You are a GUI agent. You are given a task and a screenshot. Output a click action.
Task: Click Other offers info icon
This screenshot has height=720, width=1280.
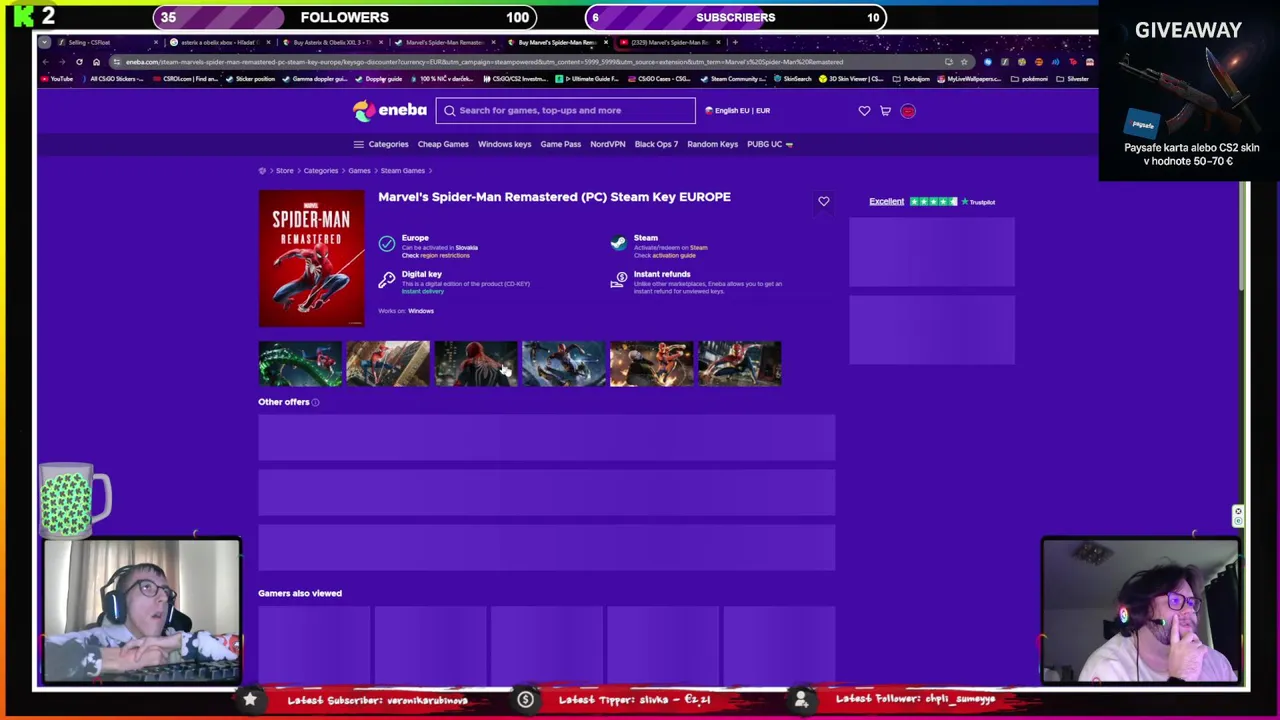(x=315, y=403)
